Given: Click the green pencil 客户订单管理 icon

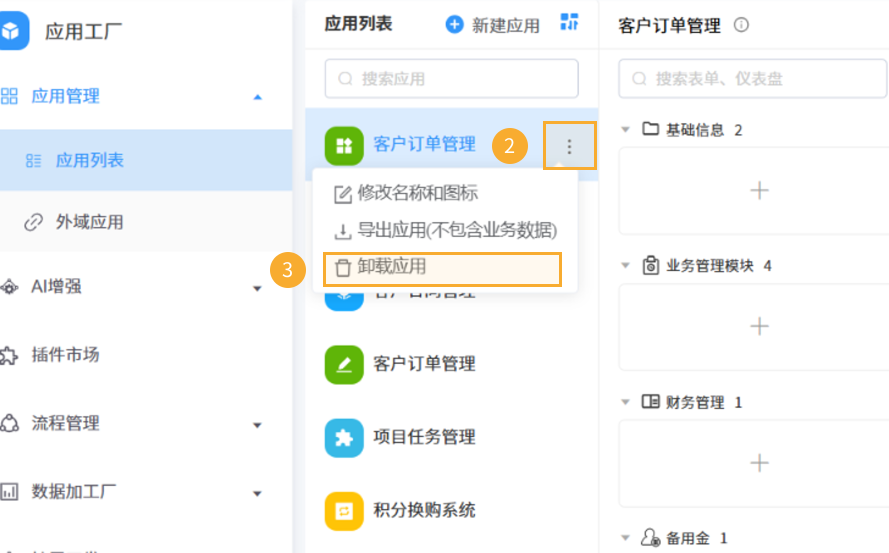Looking at the screenshot, I should [x=344, y=365].
